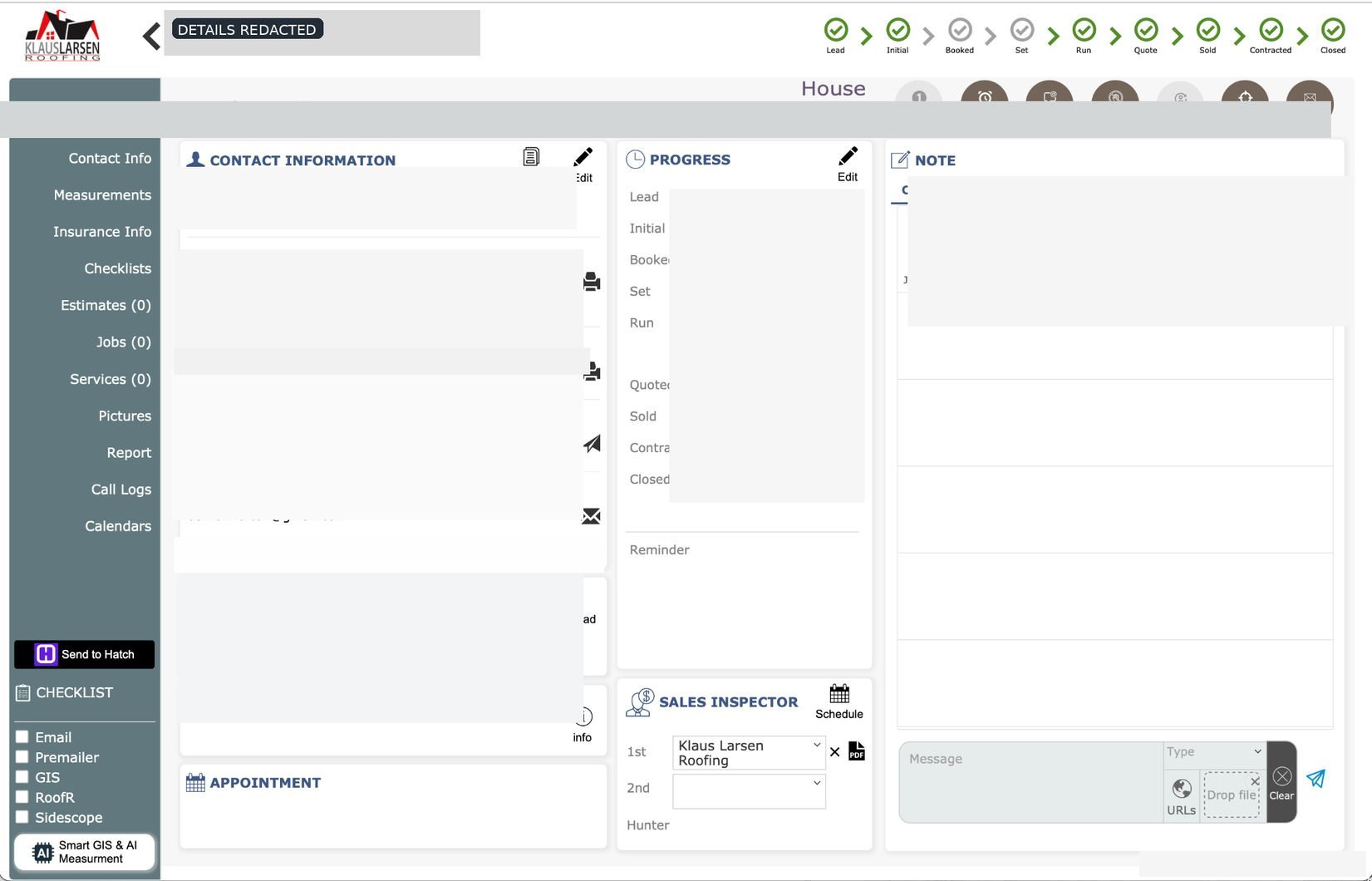Add URLs to the note
The height and width of the screenshot is (881, 1372).
click(1182, 795)
